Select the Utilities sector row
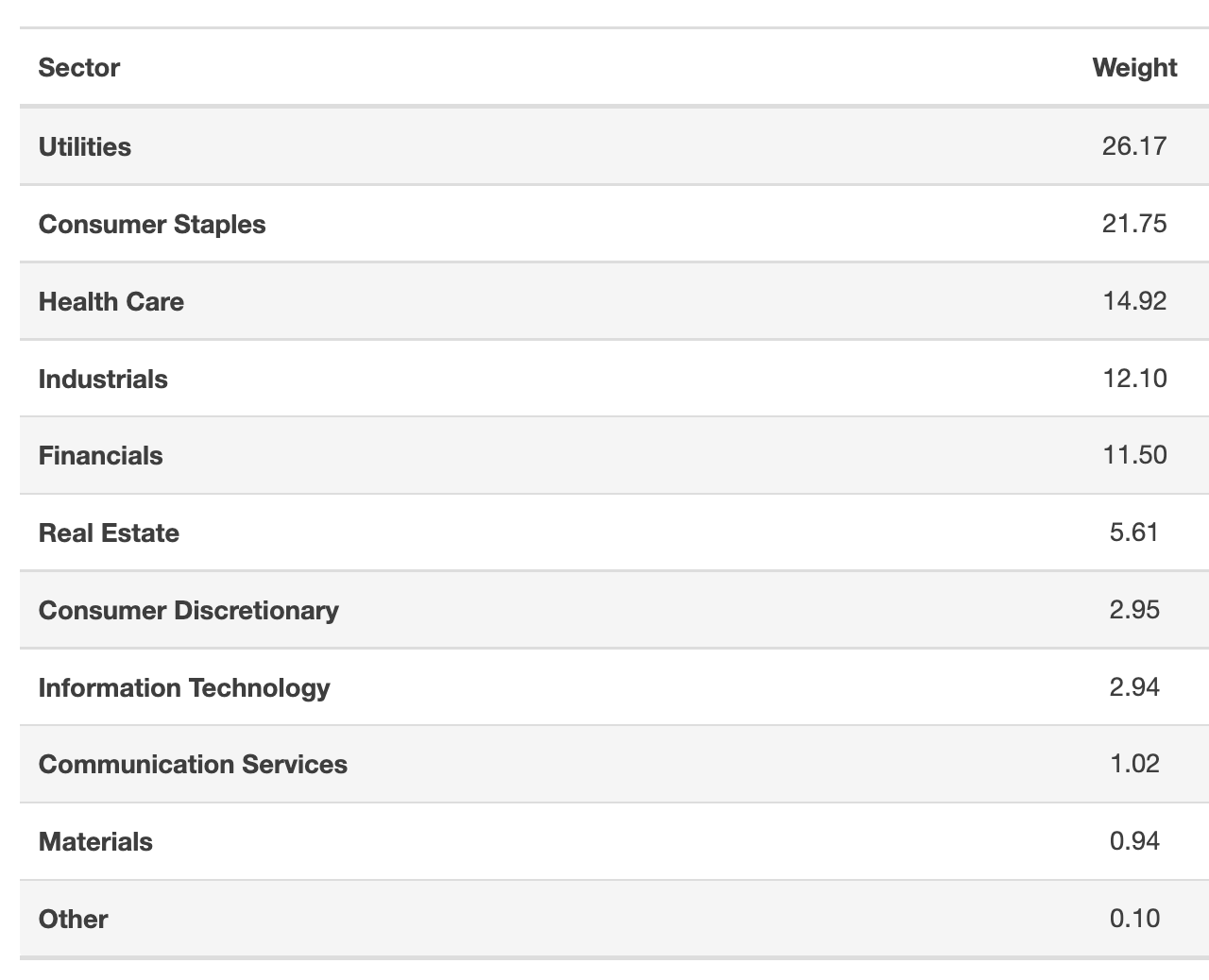 [614, 146]
